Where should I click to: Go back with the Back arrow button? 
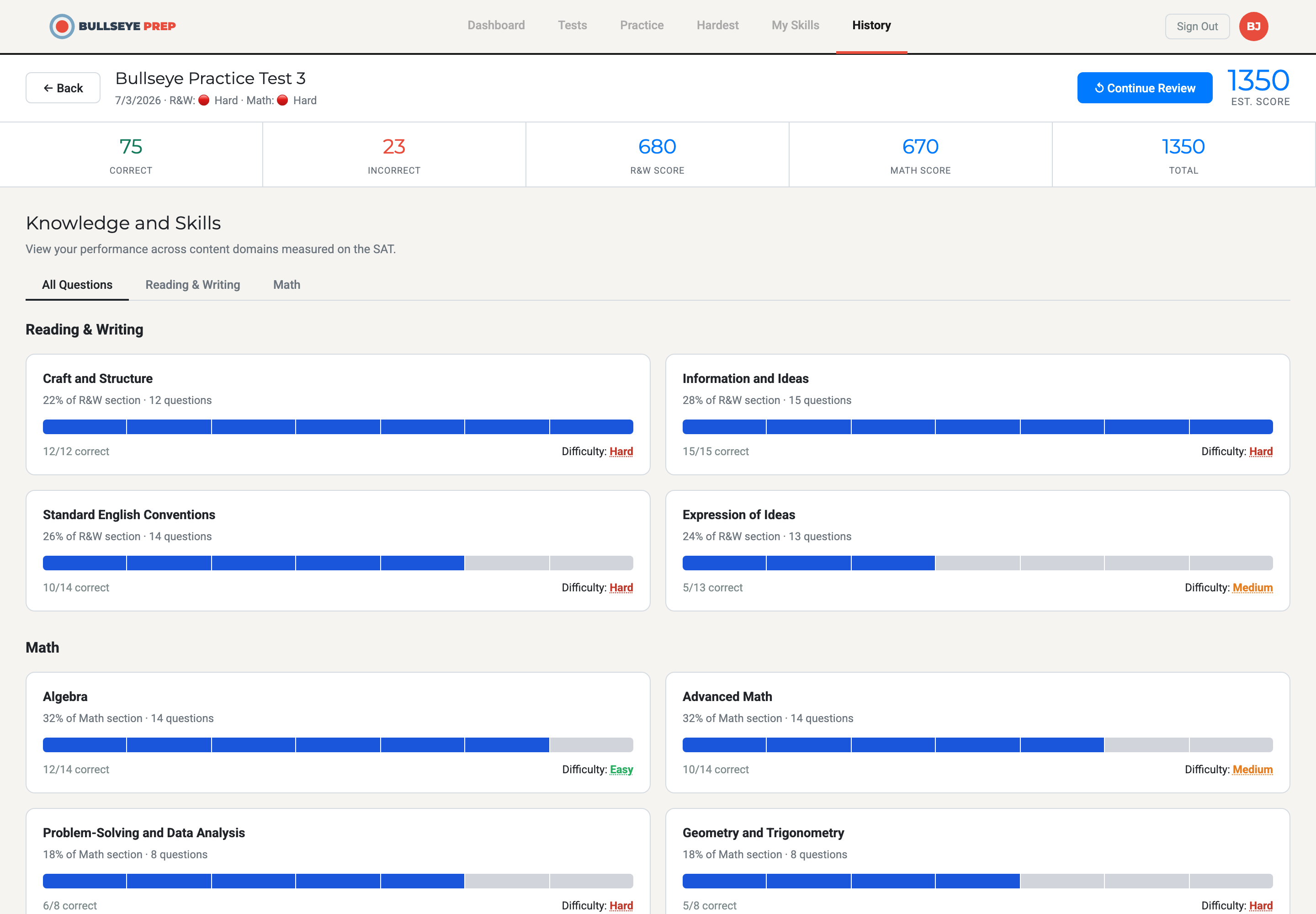(x=63, y=88)
